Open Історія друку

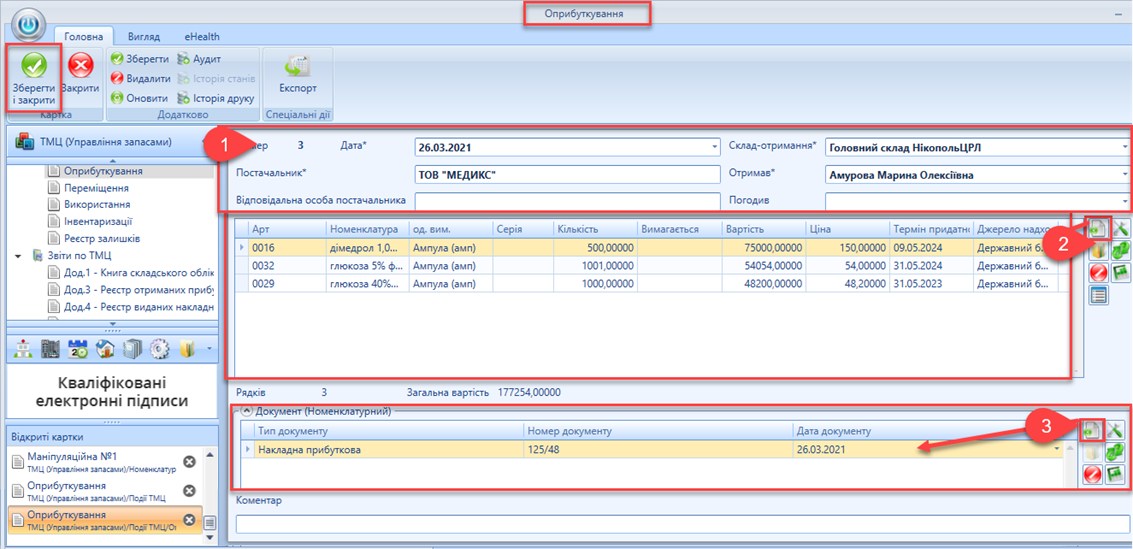click(x=215, y=98)
